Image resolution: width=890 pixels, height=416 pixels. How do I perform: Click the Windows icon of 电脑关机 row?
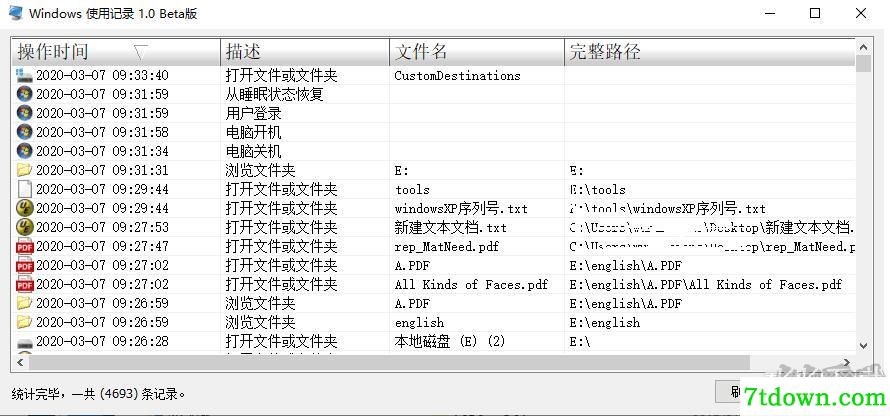coord(24,151)
